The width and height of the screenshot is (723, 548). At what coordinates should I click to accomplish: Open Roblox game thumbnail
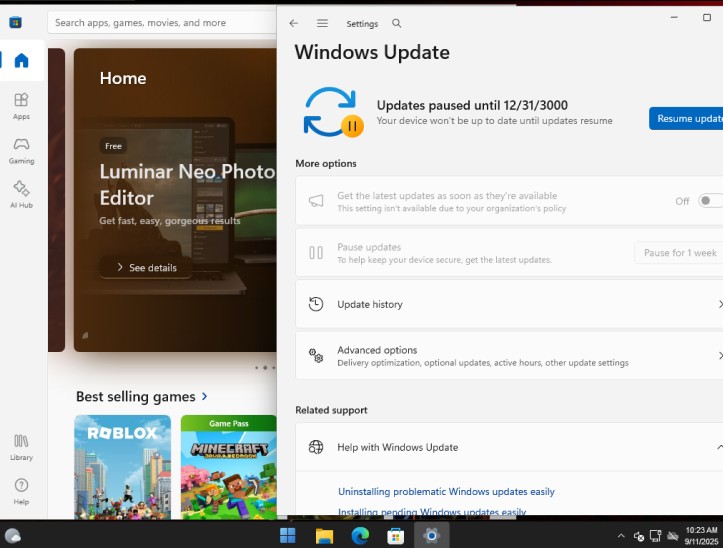[x=123, y=467]
